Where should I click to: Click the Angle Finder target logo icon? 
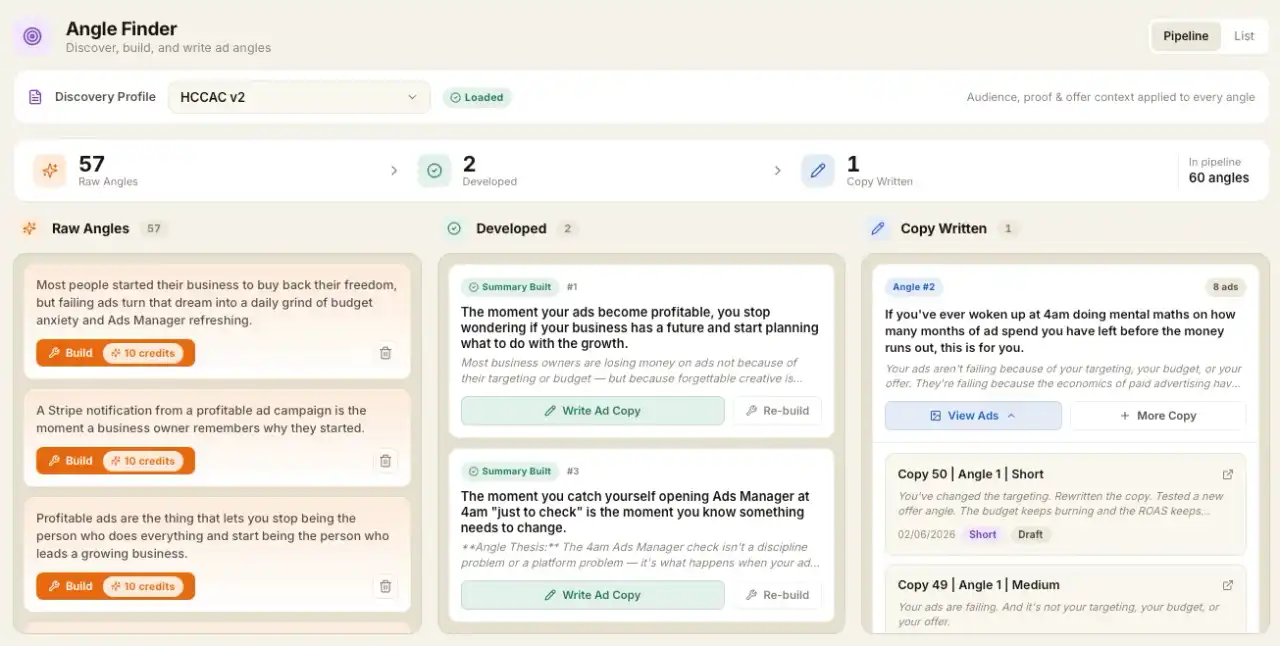32,36
